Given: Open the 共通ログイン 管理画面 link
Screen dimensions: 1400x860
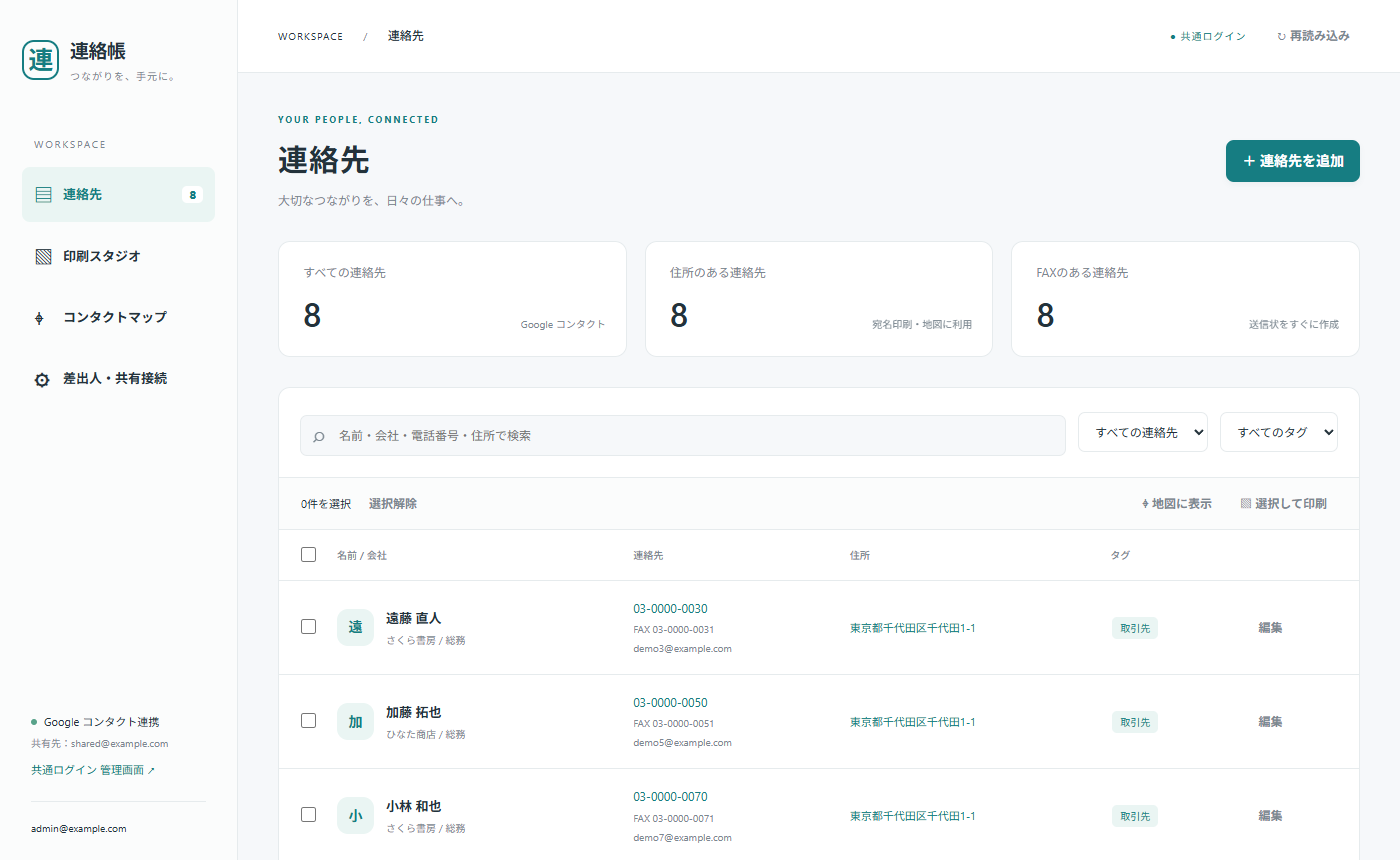Looking at the screenshot, I should coord(93,771).
